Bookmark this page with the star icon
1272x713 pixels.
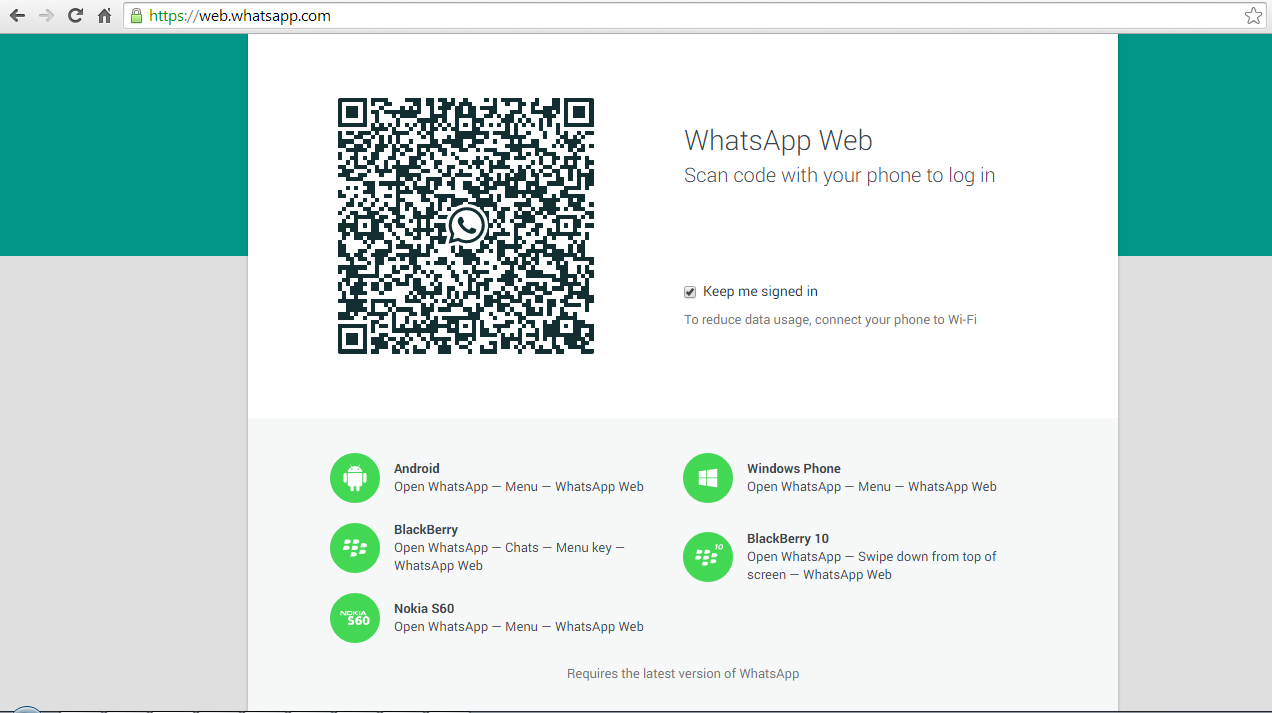click(x=1253, y=16)
